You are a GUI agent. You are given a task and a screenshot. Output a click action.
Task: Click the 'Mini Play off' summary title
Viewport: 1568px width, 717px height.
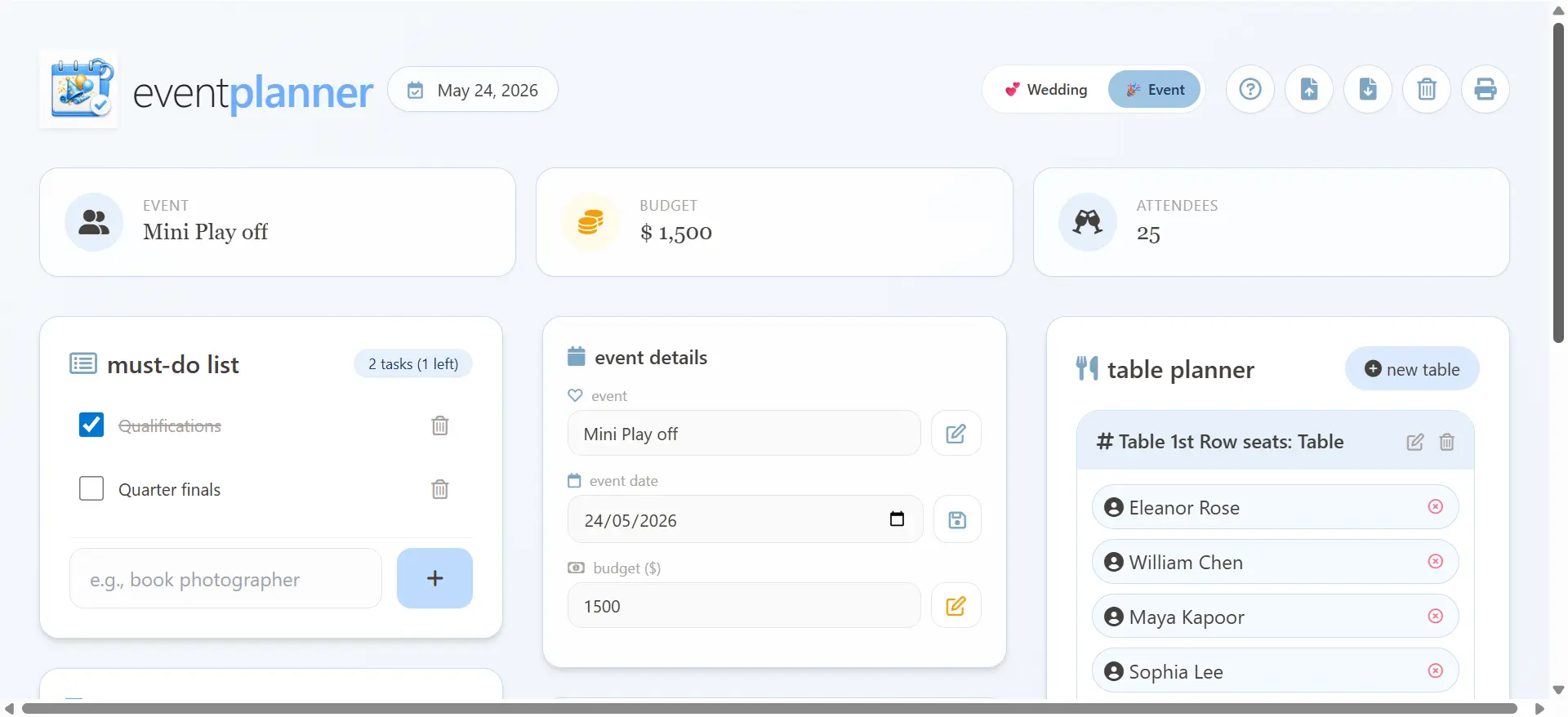click(x=206, y=232)
